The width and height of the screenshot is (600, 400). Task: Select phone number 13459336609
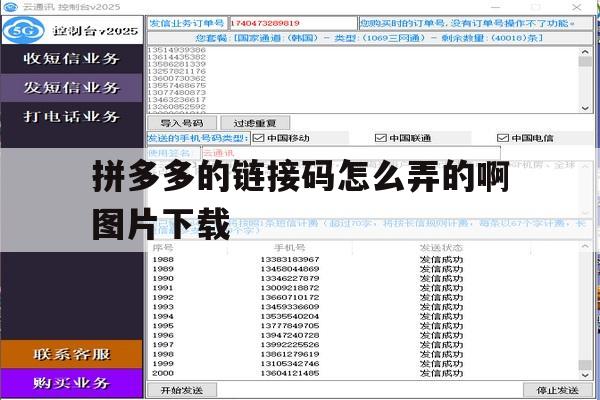click(x=290, y=307)
